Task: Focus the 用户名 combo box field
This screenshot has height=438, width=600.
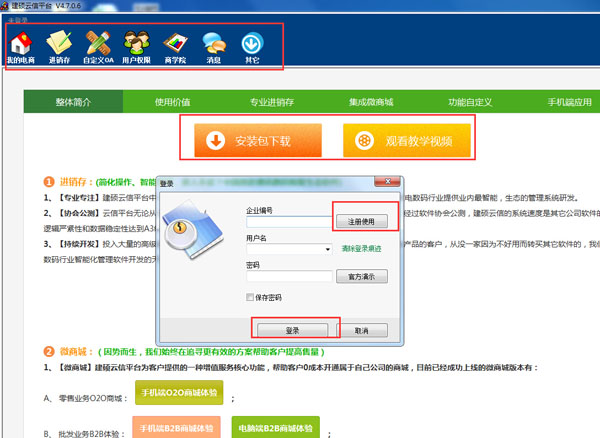Action: pos(289,249)
